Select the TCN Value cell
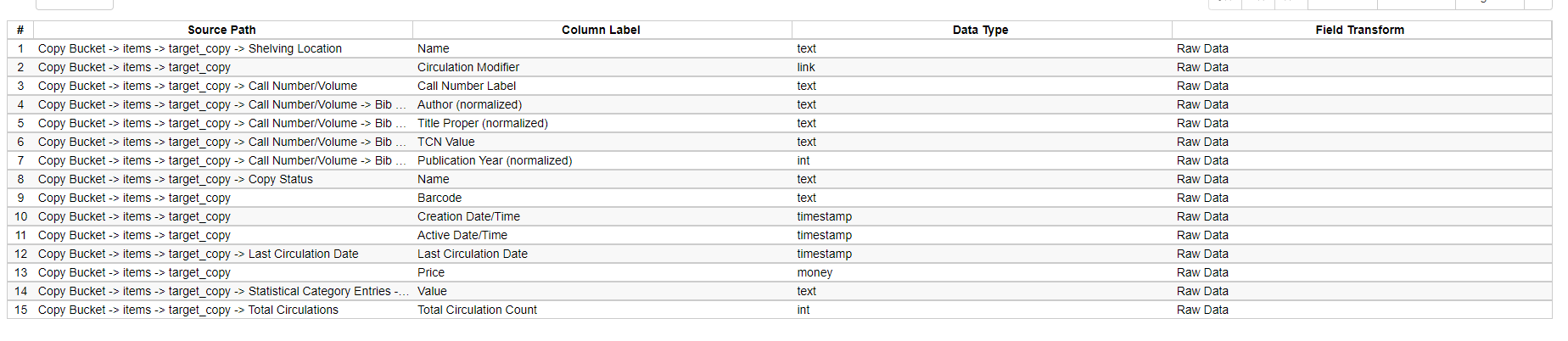Image resolution: width=1568 pixels, height=341 pixels. pyautogui.click(x=446, y=142)
